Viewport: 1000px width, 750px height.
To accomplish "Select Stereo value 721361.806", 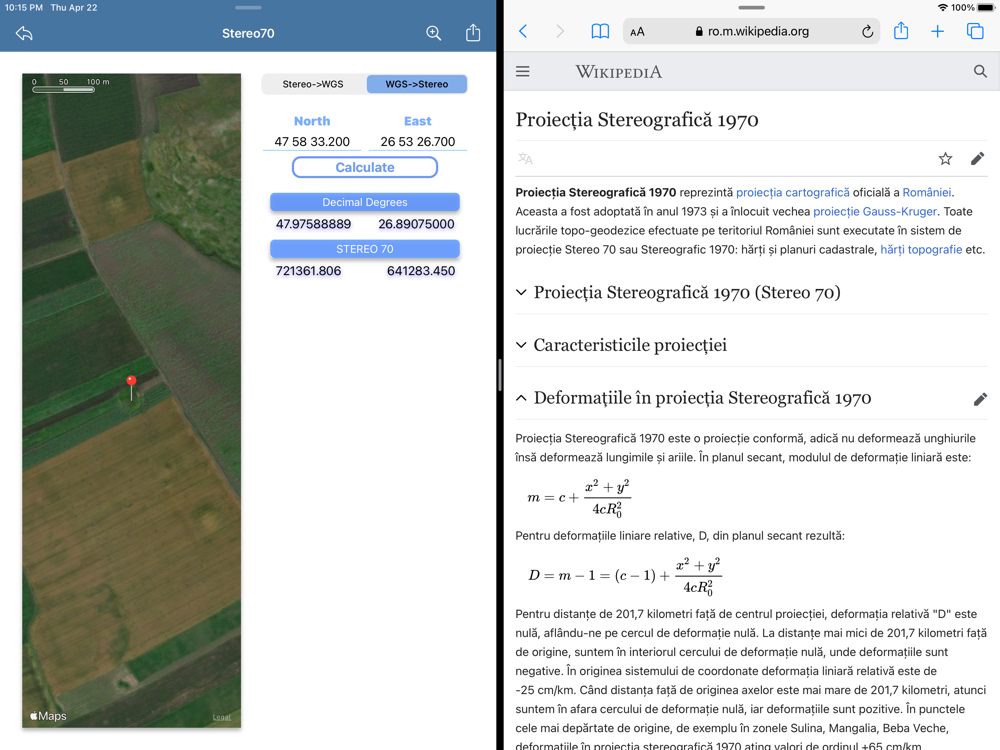I will [x=308, y=271].
